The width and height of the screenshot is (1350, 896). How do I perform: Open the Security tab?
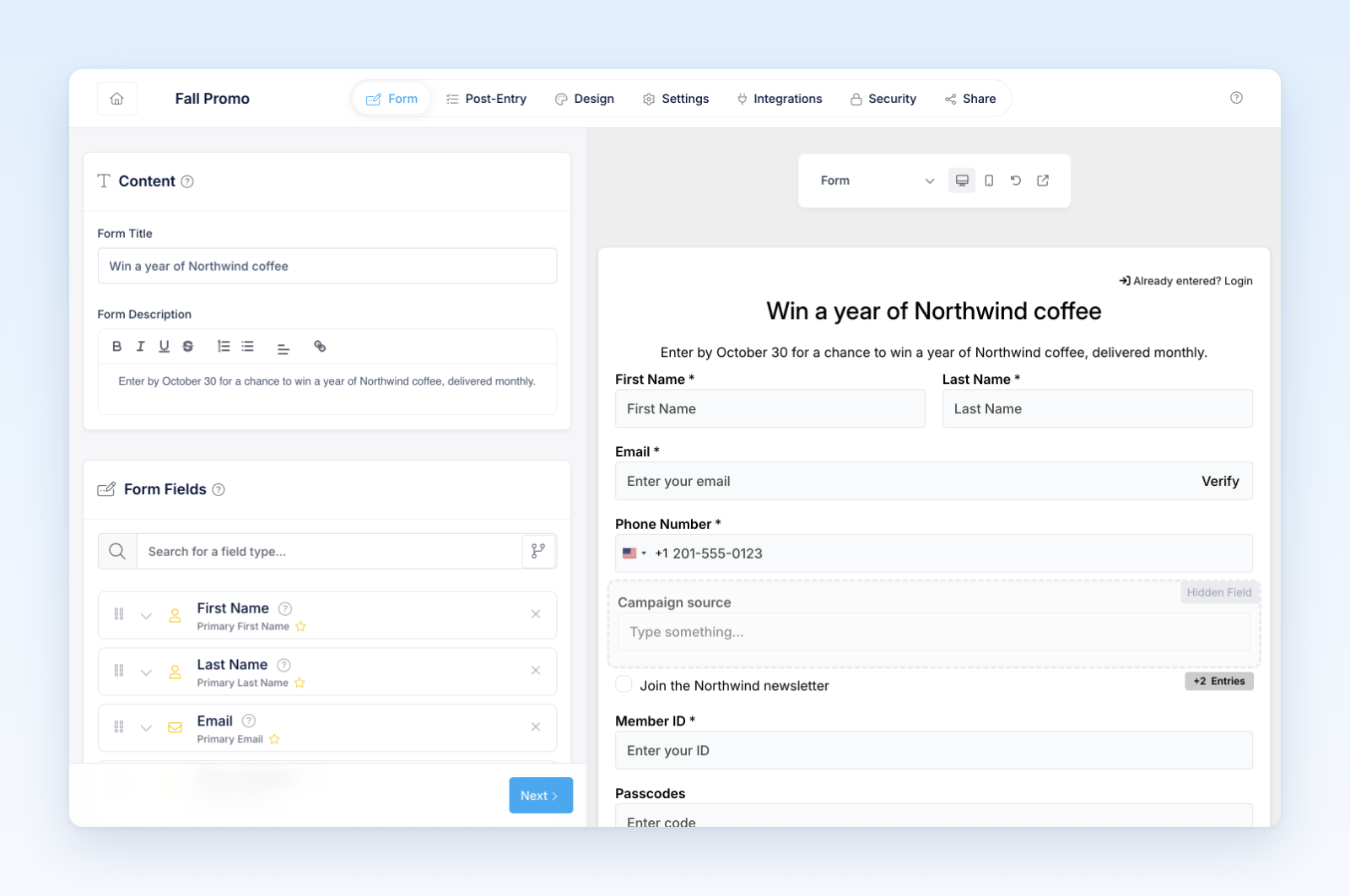point(883,99)
